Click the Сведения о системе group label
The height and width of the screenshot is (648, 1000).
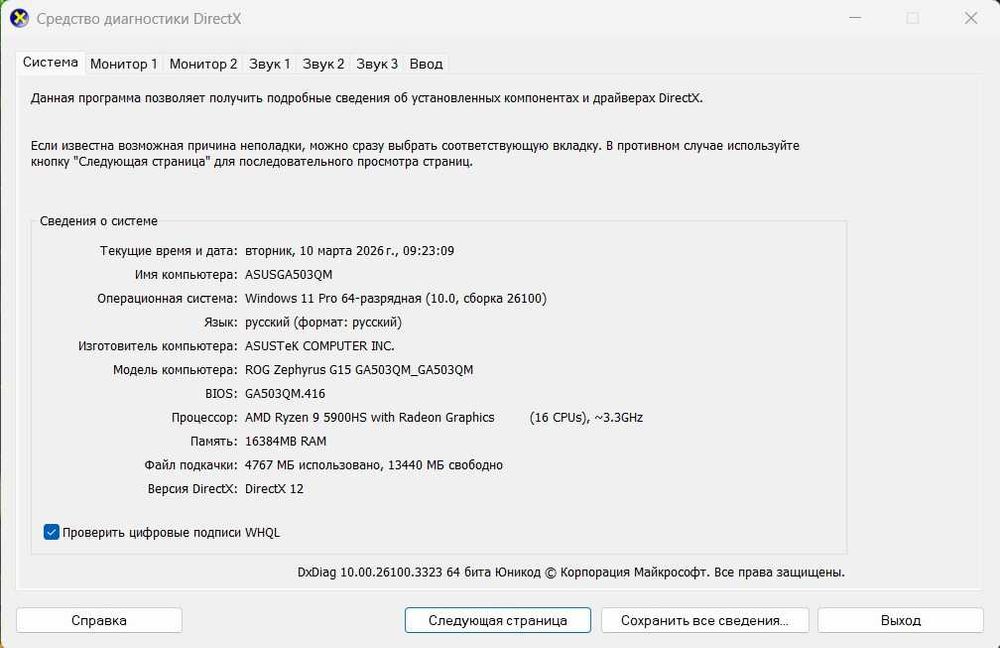click(x=98, y=221)
